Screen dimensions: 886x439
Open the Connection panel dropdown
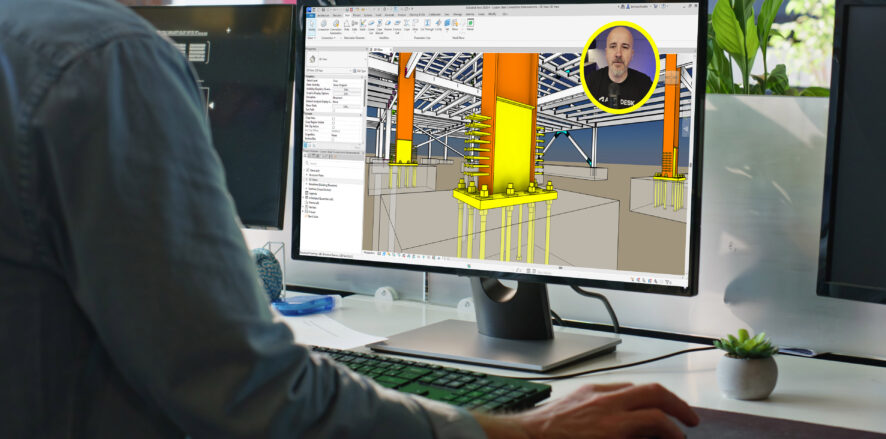point(329,38)
